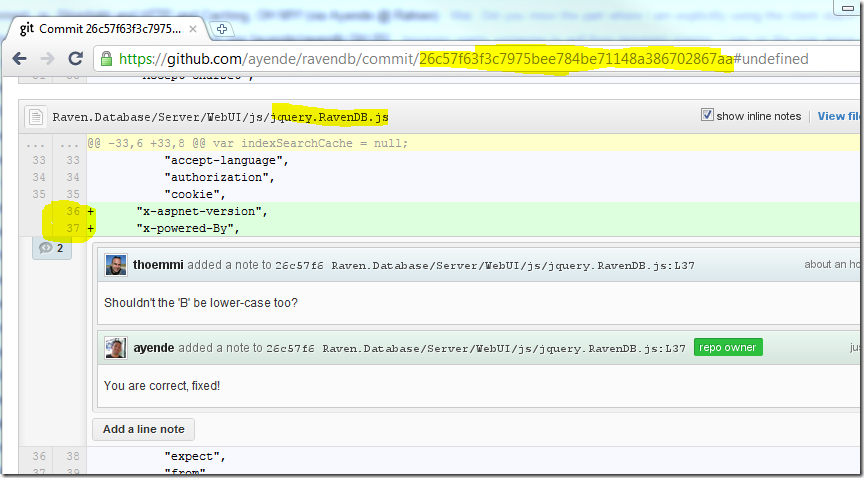Go back with the browser back arrow
The height and width of the screenshot is (478, 864).
tap(19, 58)
